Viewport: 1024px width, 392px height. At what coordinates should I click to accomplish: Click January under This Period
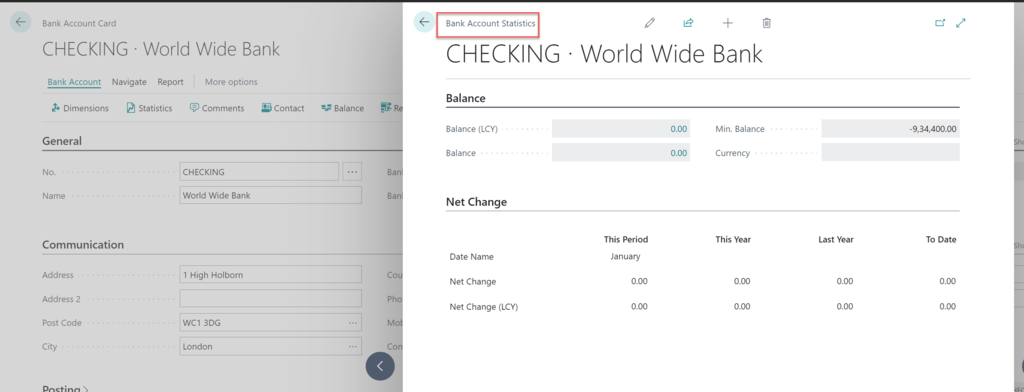tap(626, 256)
